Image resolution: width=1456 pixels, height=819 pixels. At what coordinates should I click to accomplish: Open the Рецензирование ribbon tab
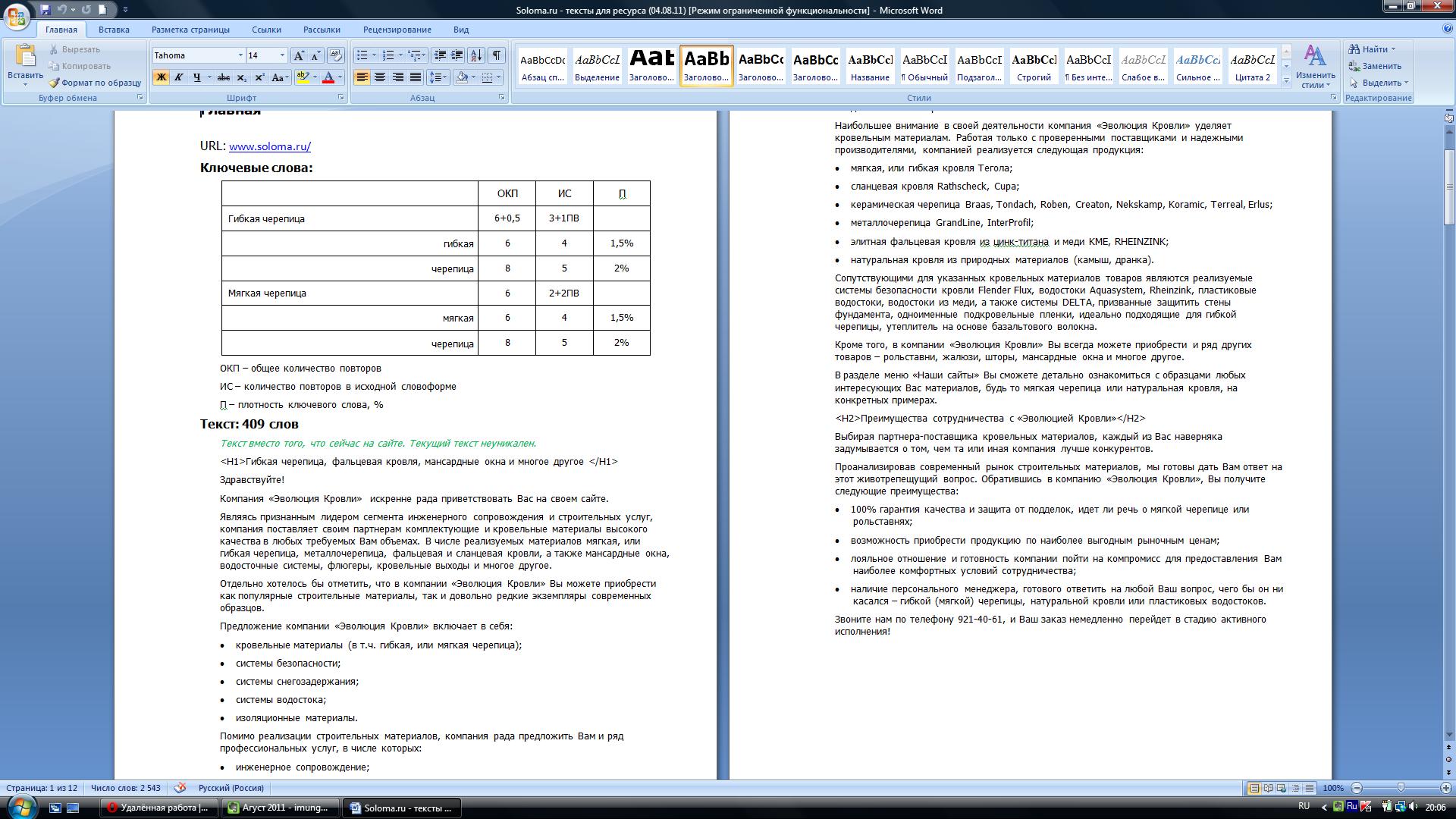tap(397, 30)
